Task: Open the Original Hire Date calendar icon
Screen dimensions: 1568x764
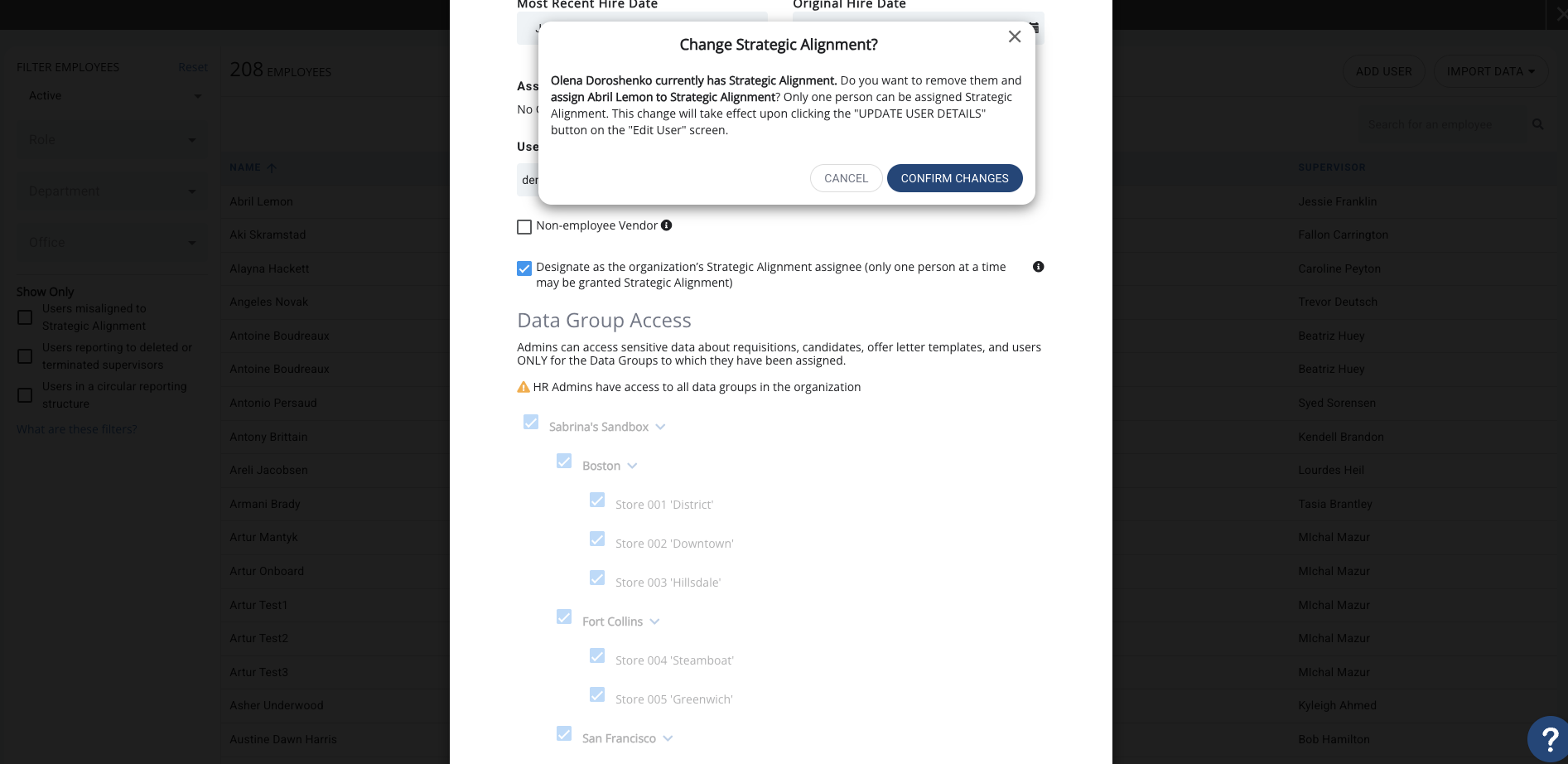Action: (1035, 28)
